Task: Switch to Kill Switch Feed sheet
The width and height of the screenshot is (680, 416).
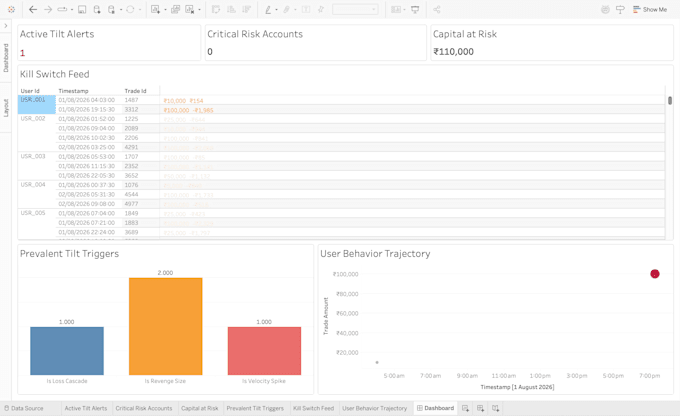Action: click(314, 408)
